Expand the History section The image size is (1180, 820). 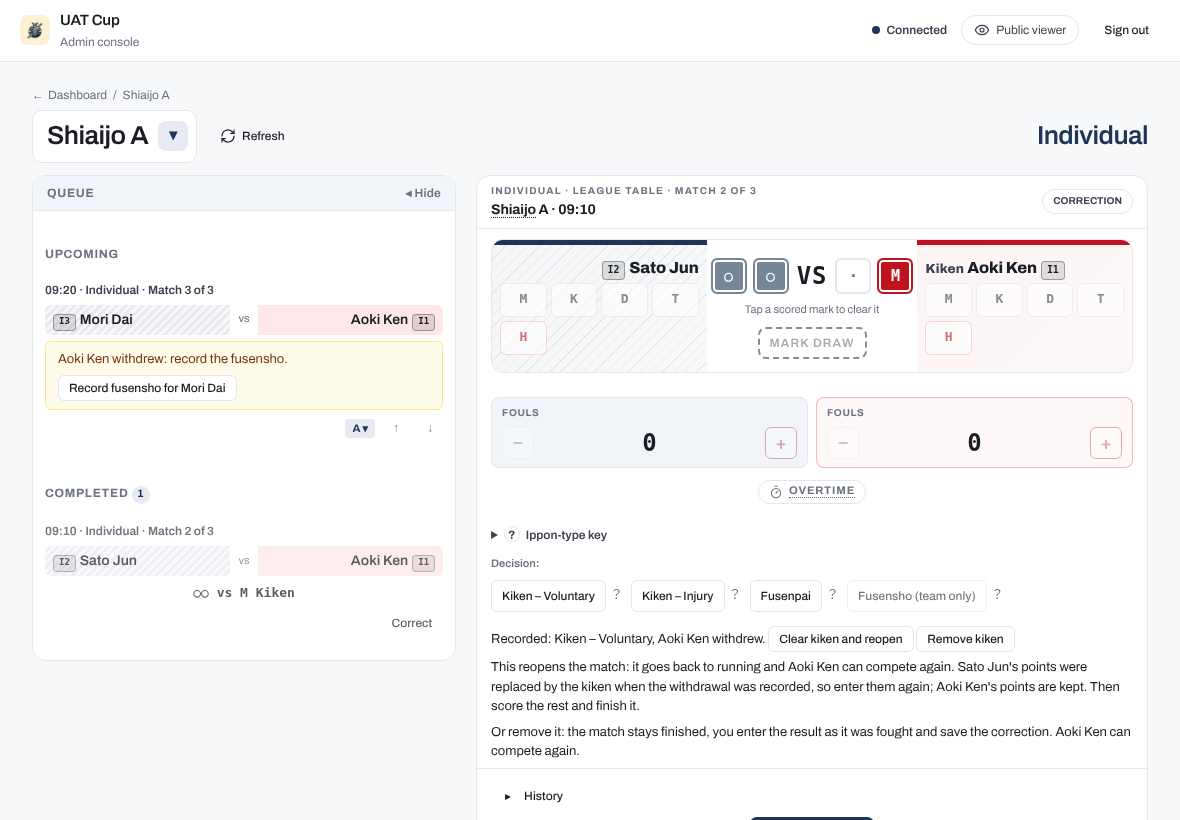534,796
